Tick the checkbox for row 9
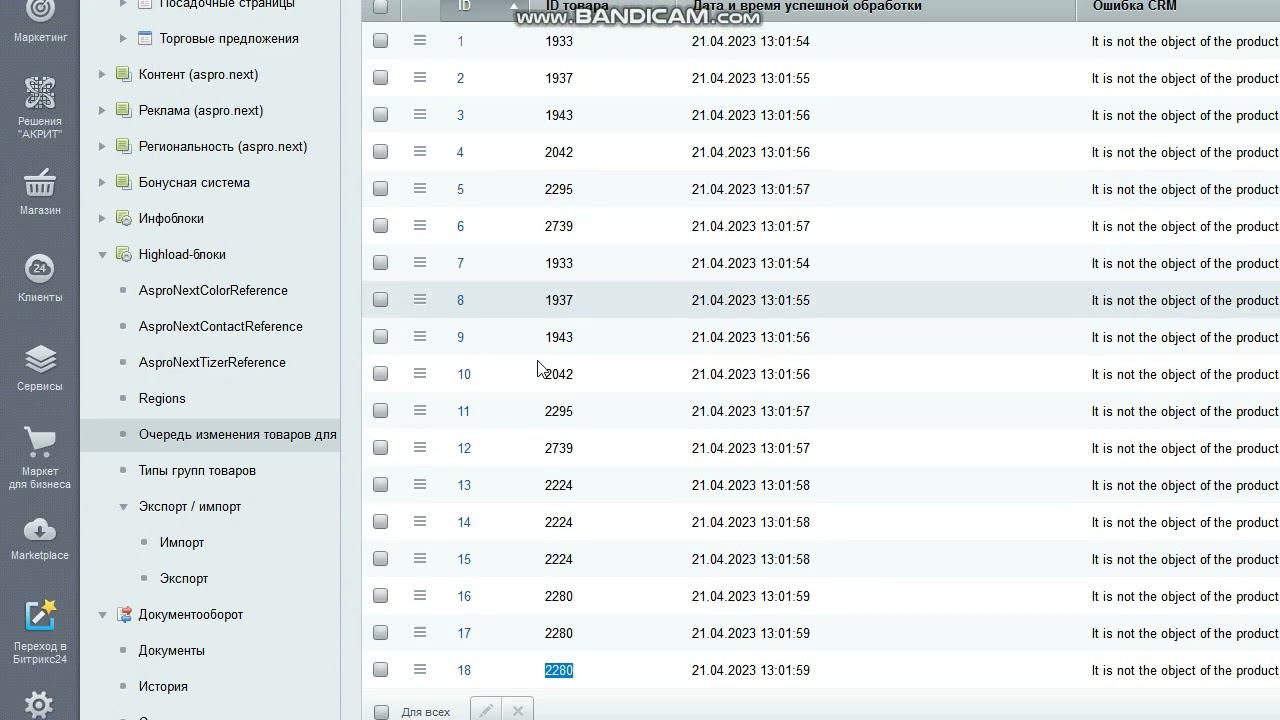Viewport: 1280px width, 720px height. coord(380,337)
